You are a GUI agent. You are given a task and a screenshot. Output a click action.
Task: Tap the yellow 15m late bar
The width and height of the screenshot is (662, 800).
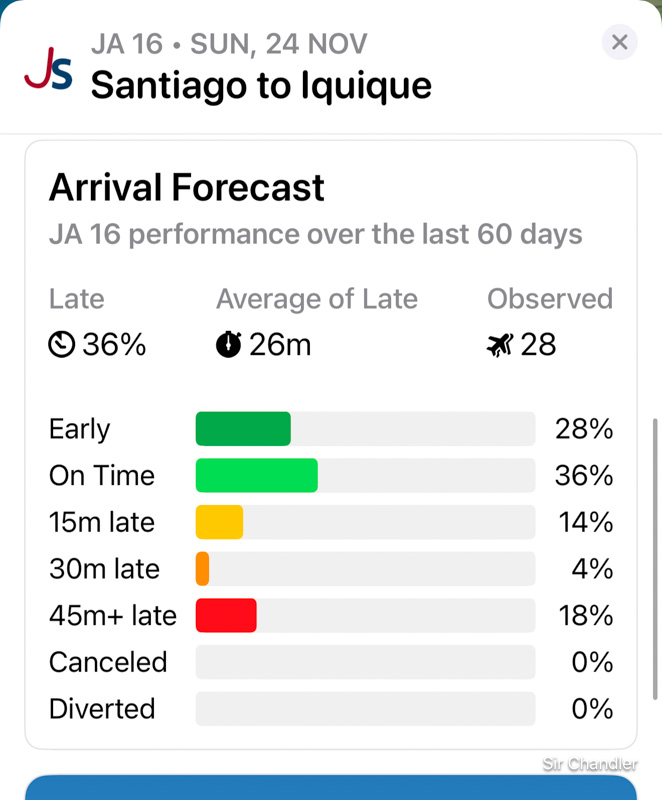(220, 522)
